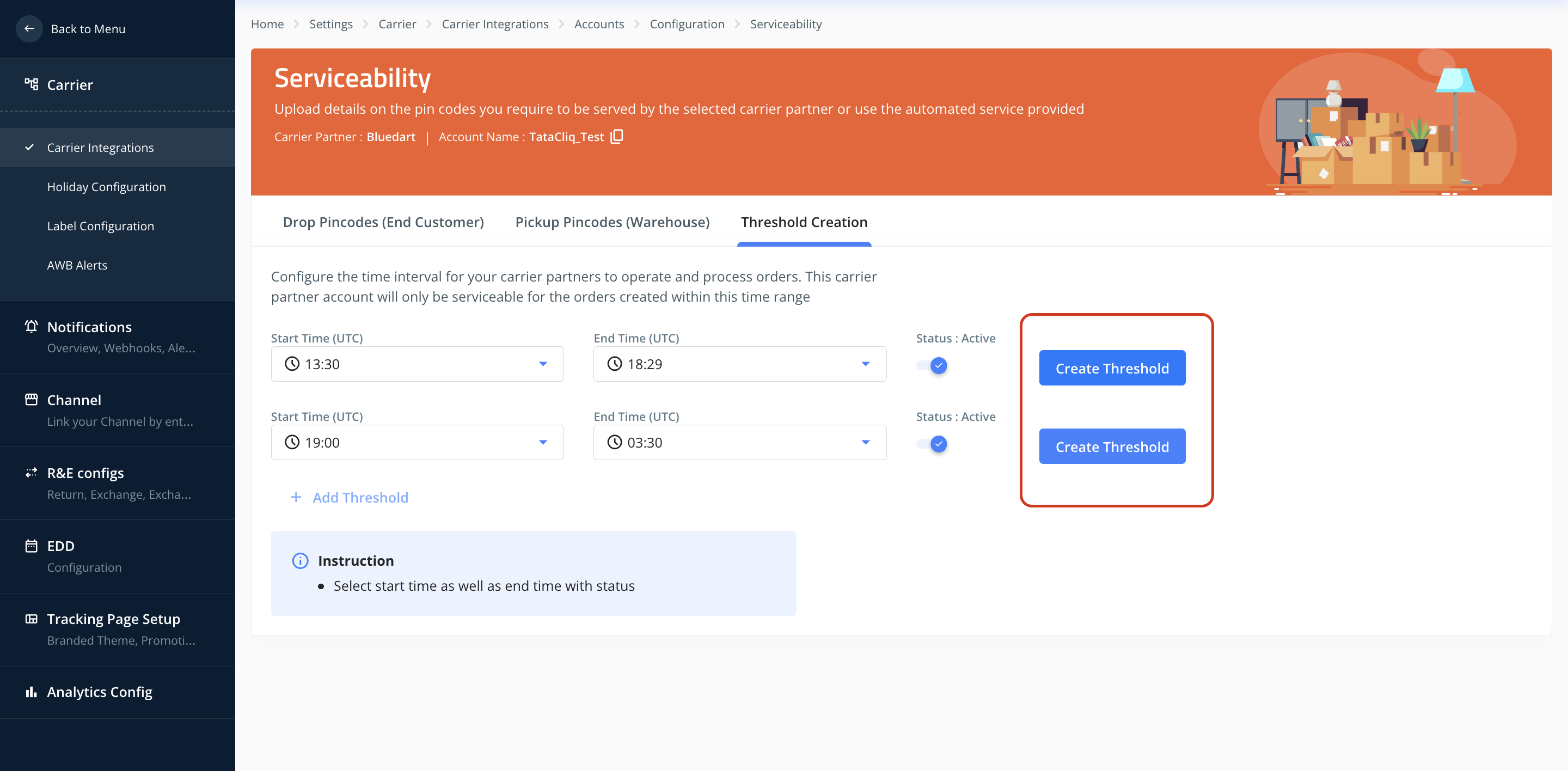Image resolution: width=1568 pixels, height=771 pixels.
Task: Click the Channel store icon
Action: pos(31,399)
